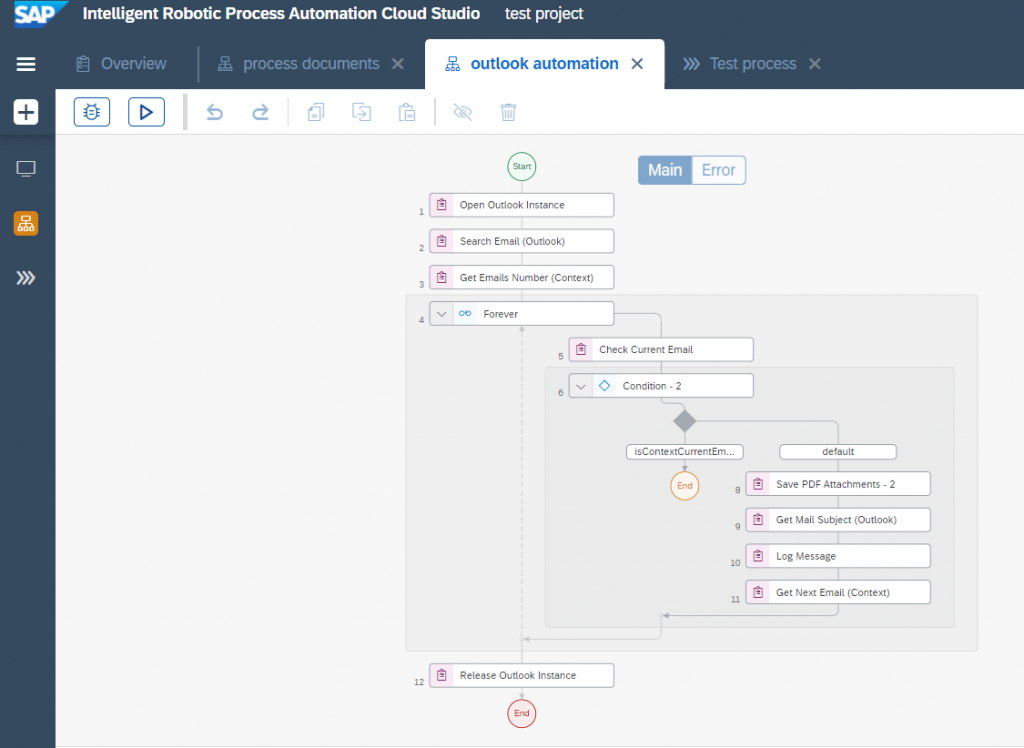This screenshot has height=748, width=1024.
Task: Click the diamond icon on Condition - 2
Action: 605,386
